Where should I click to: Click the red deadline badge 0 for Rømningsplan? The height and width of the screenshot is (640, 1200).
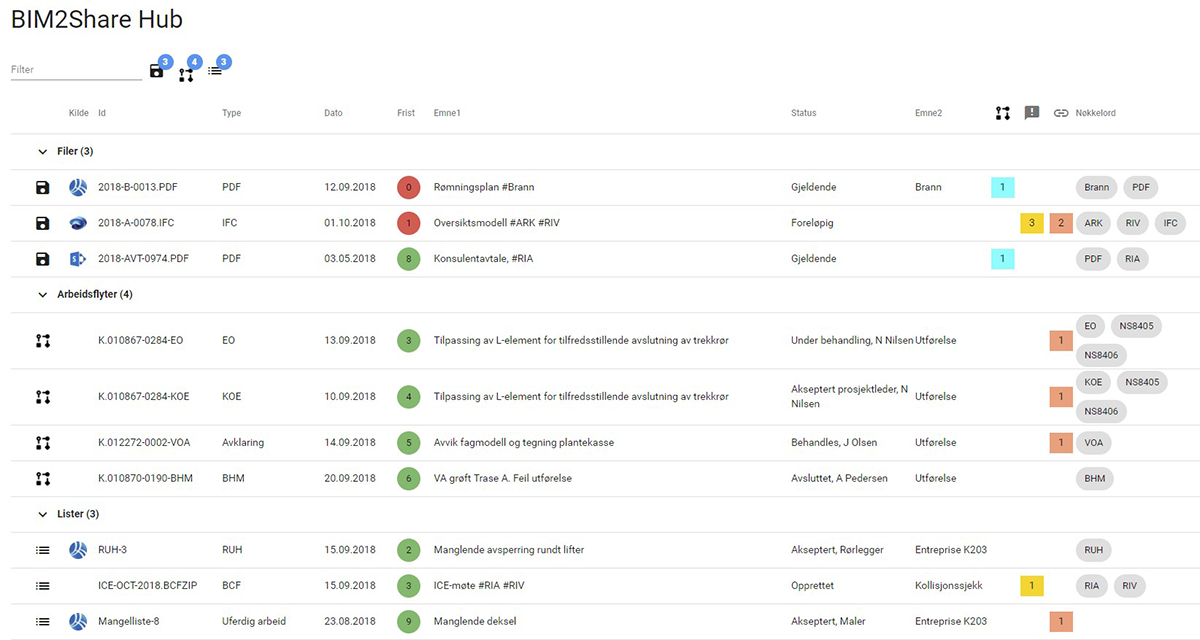408,187
